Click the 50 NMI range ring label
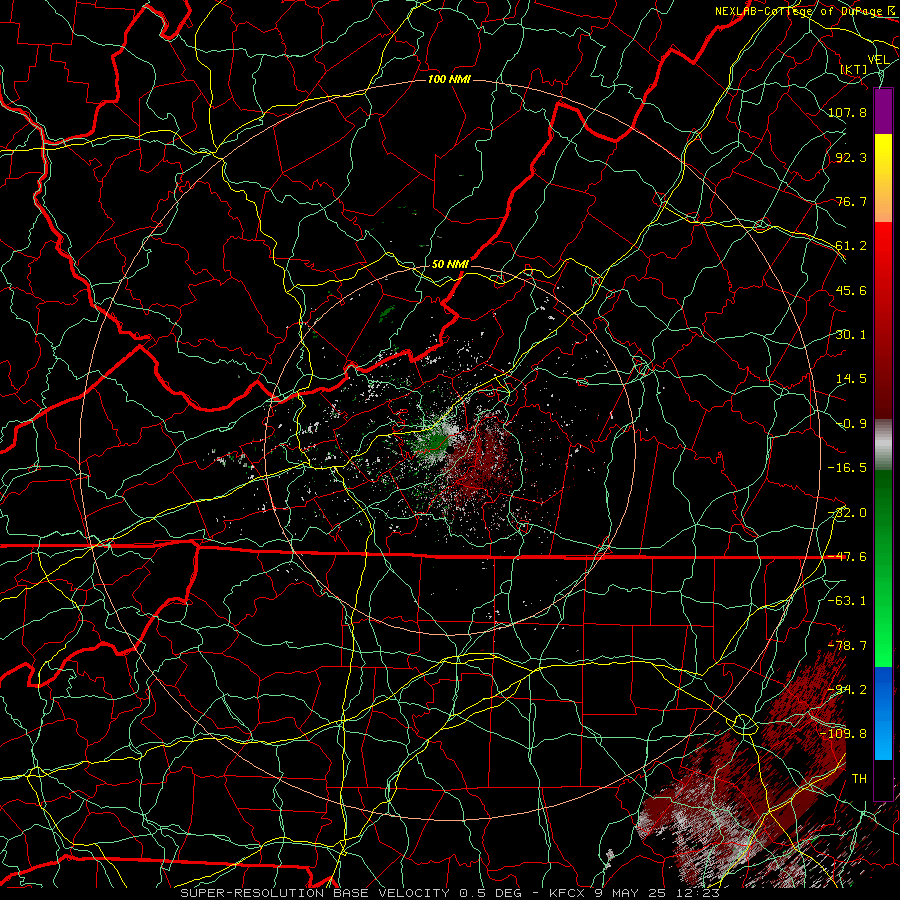Image resolution: width=900 pixels, height=900 pixels. (x=450, y=264)
